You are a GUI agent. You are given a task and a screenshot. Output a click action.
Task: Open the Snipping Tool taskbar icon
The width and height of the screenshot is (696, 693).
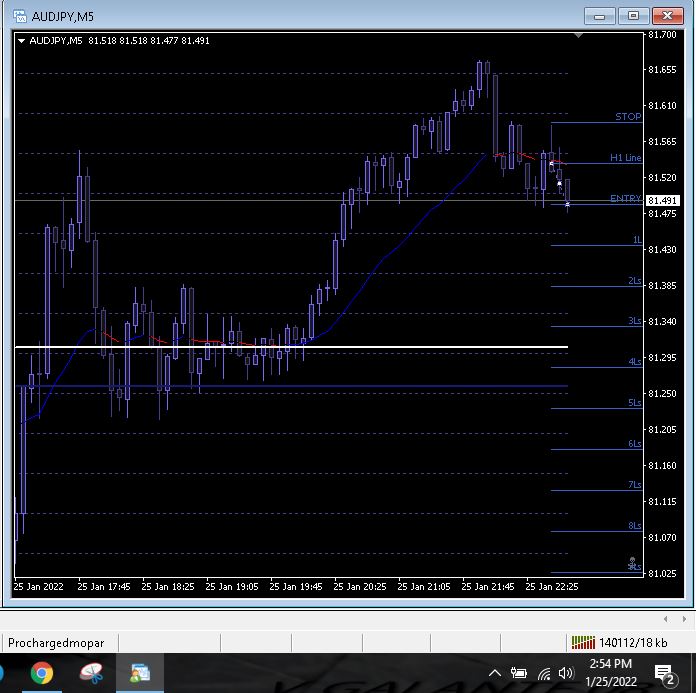tap(91, 673)
